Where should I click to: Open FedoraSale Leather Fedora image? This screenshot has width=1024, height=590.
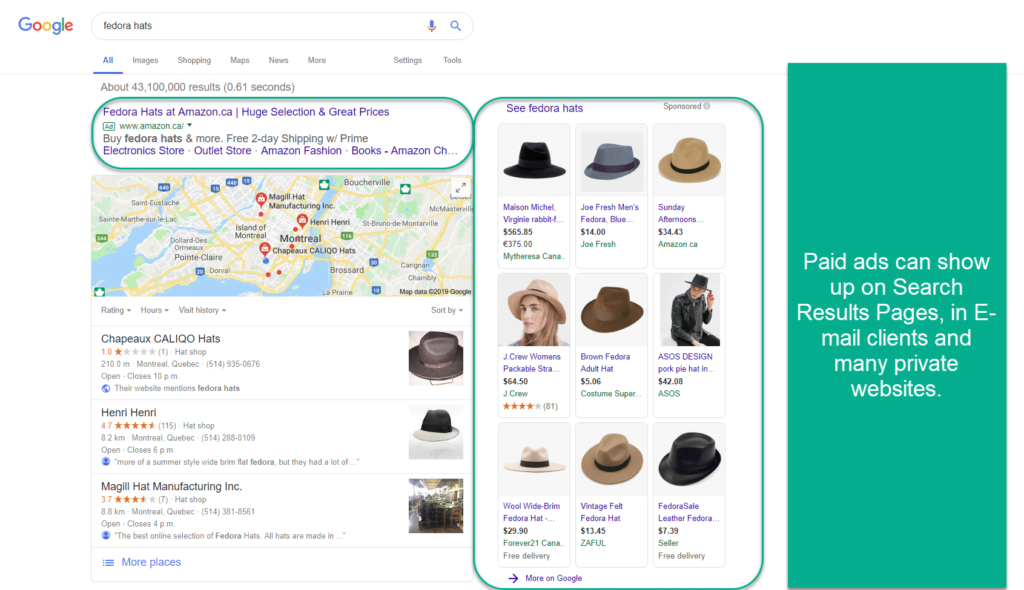[x=689, y=460]
